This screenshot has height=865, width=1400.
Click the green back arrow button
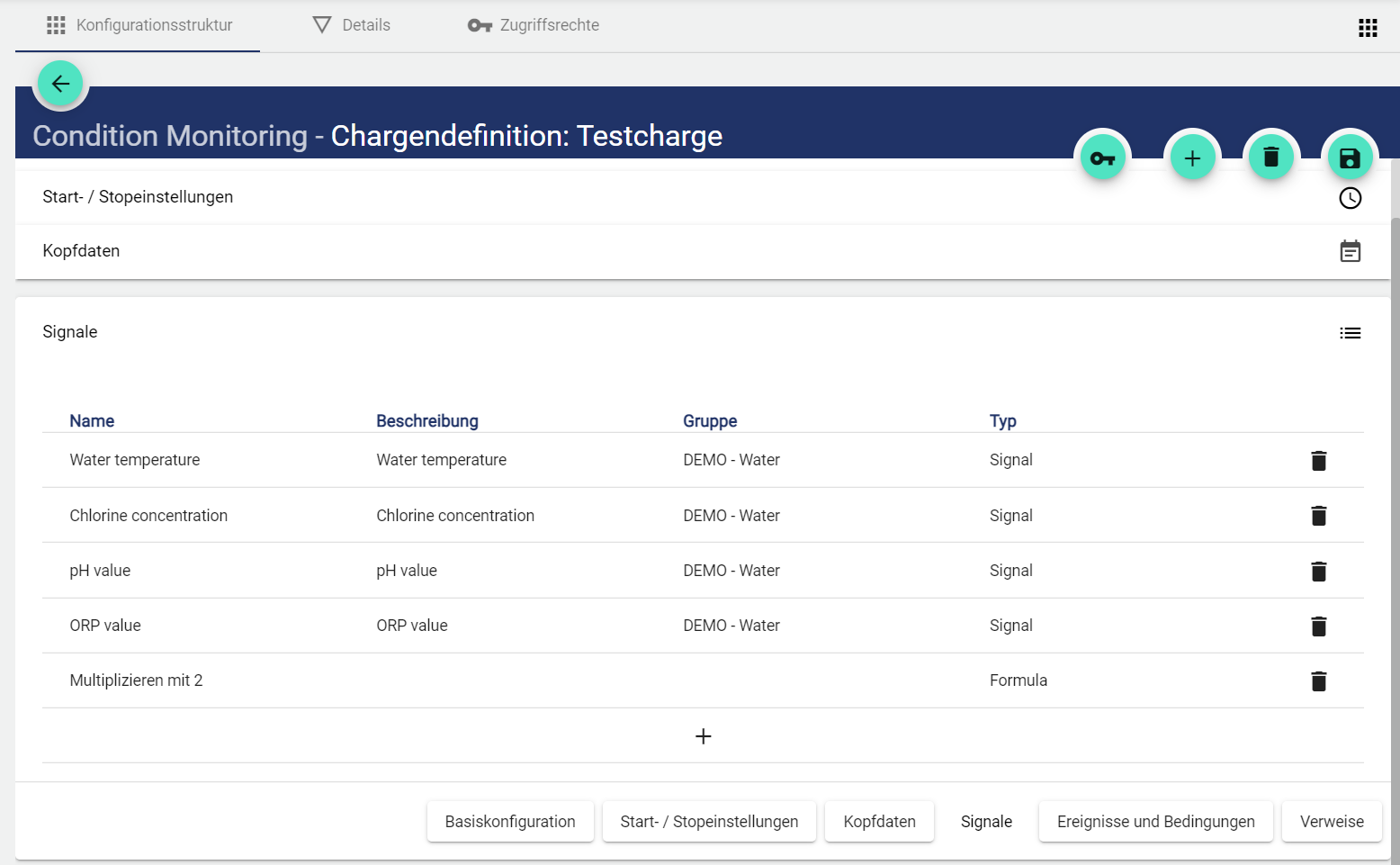[60, 84]
